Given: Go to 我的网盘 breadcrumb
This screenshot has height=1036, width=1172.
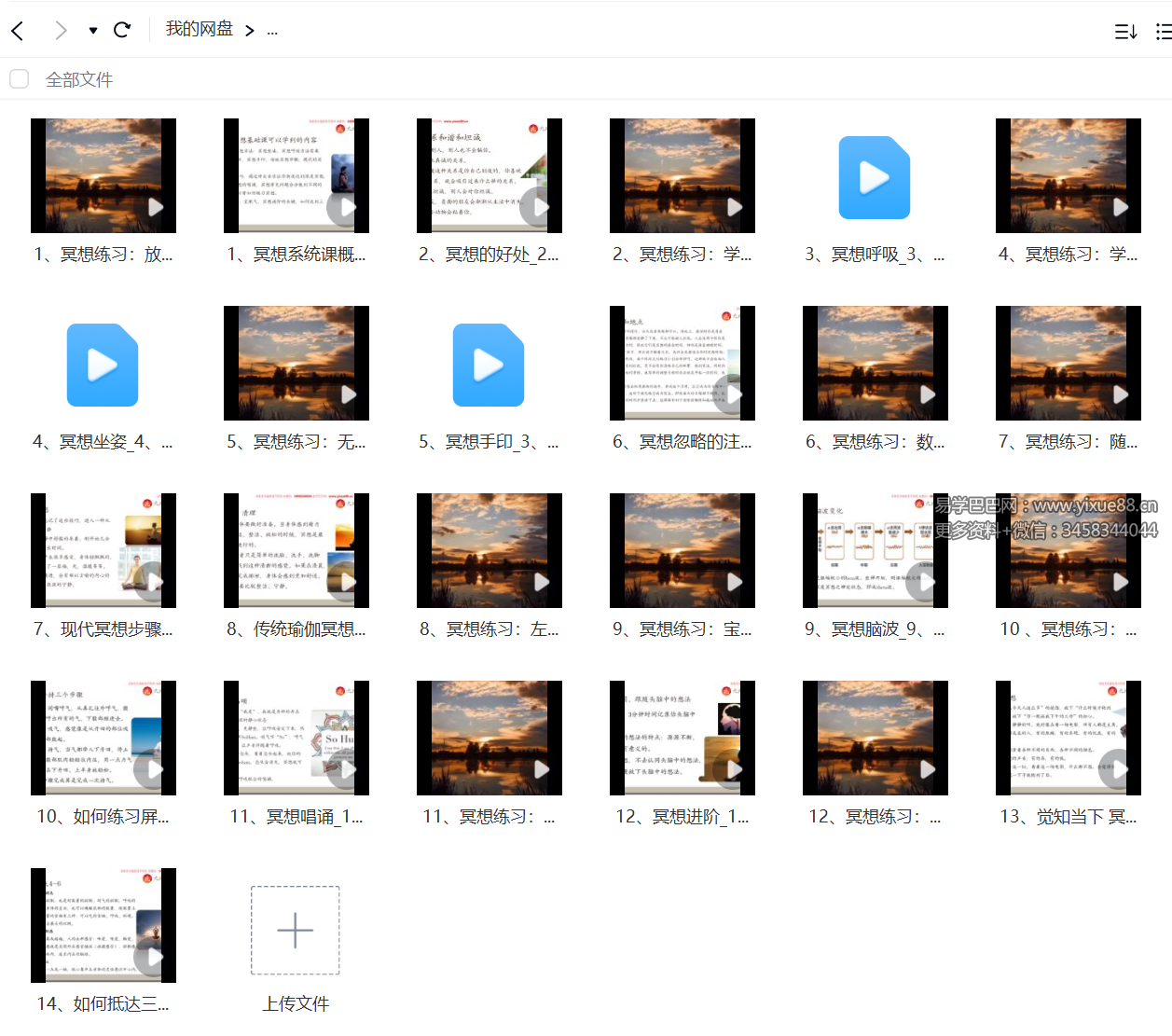Looking at the screenshot, I should [200, 30].
